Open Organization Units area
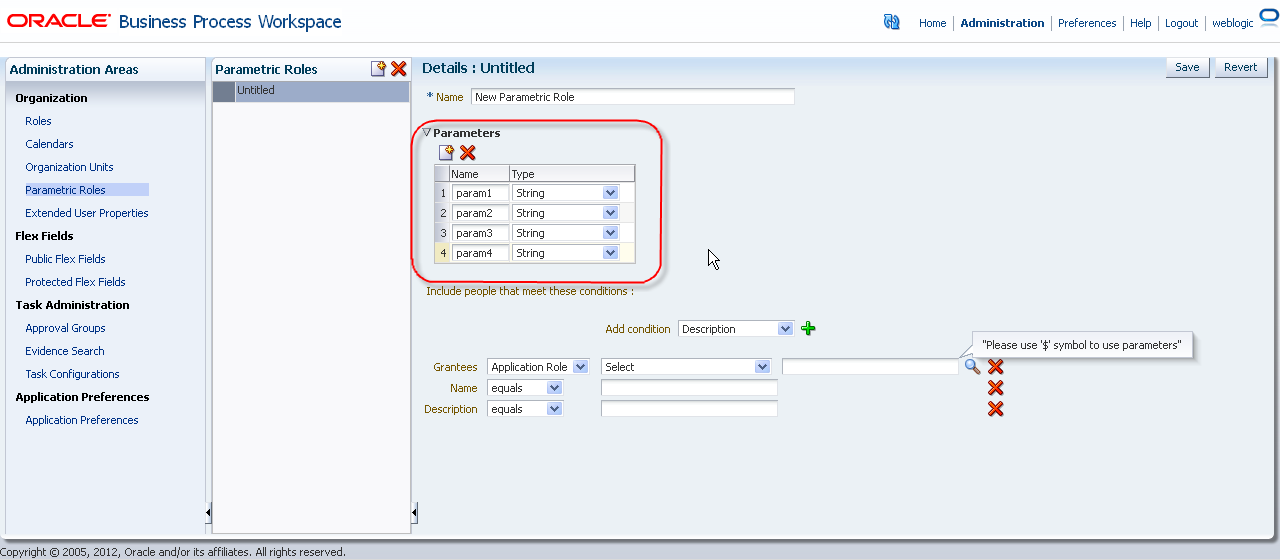Screen dimensions: 1280x560 69,167
